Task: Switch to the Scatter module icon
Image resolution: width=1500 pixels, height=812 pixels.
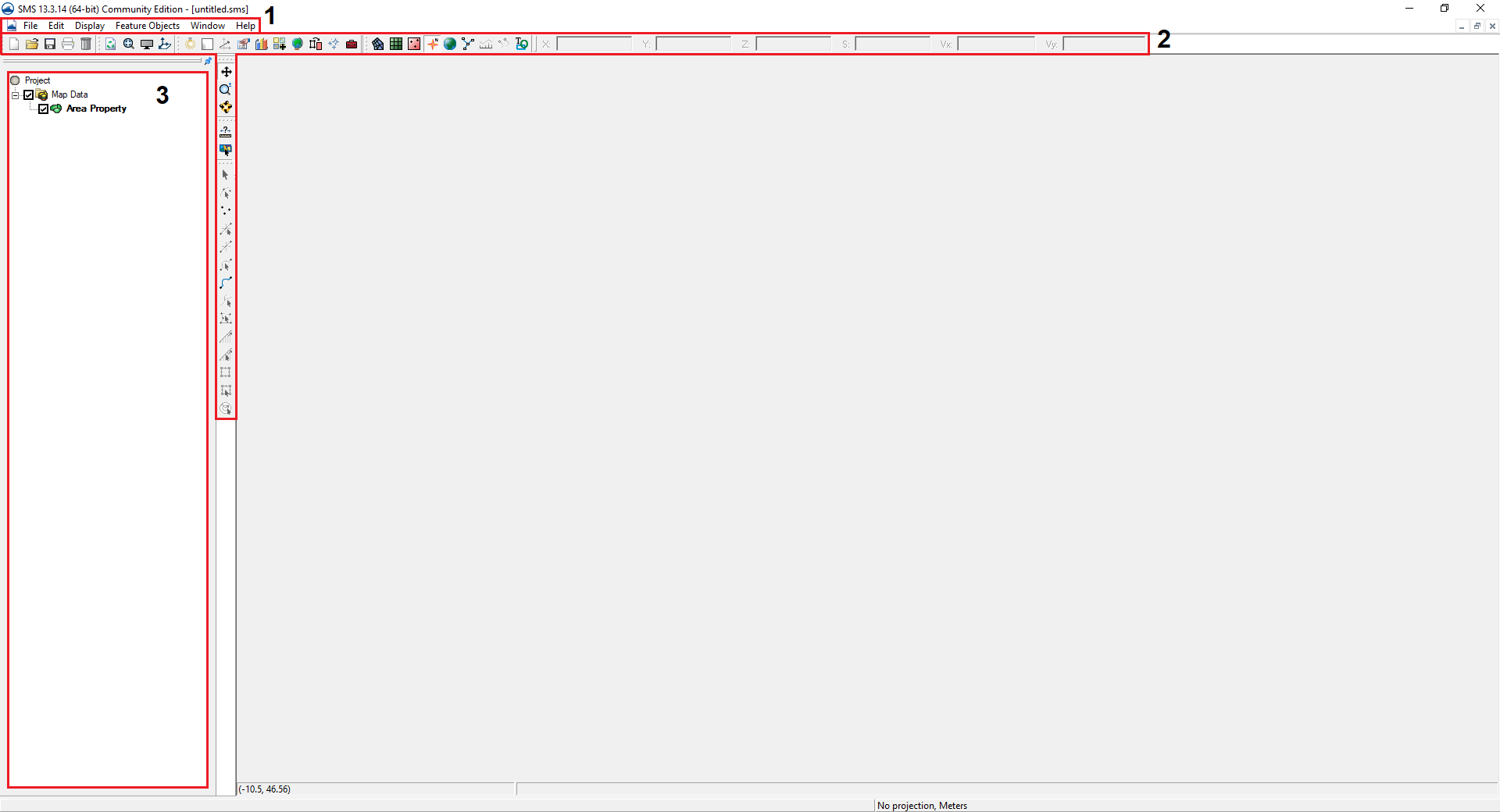Action: click(414, 45)
